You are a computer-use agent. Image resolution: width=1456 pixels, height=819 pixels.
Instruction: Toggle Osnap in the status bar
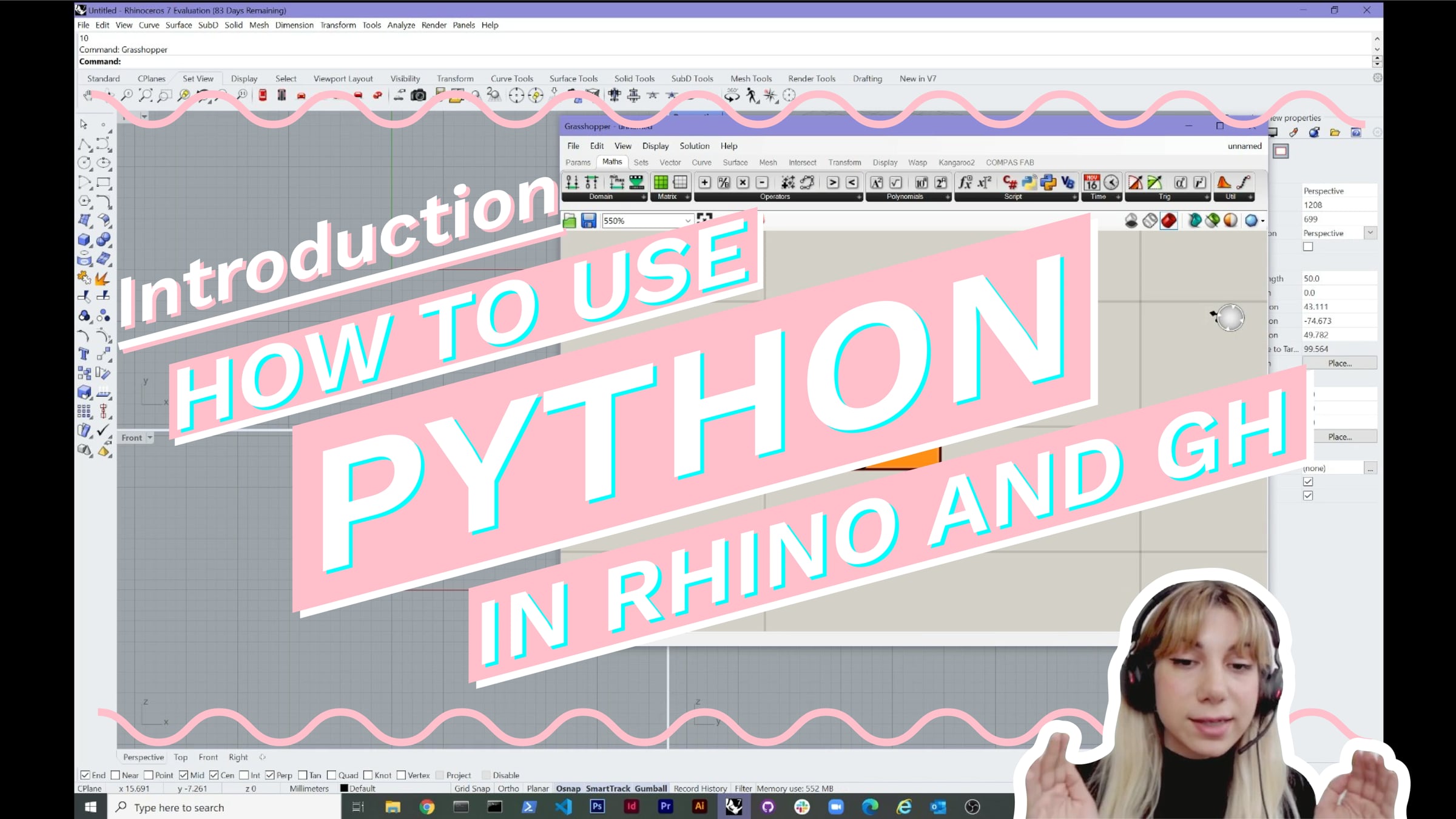pos(568,789)
